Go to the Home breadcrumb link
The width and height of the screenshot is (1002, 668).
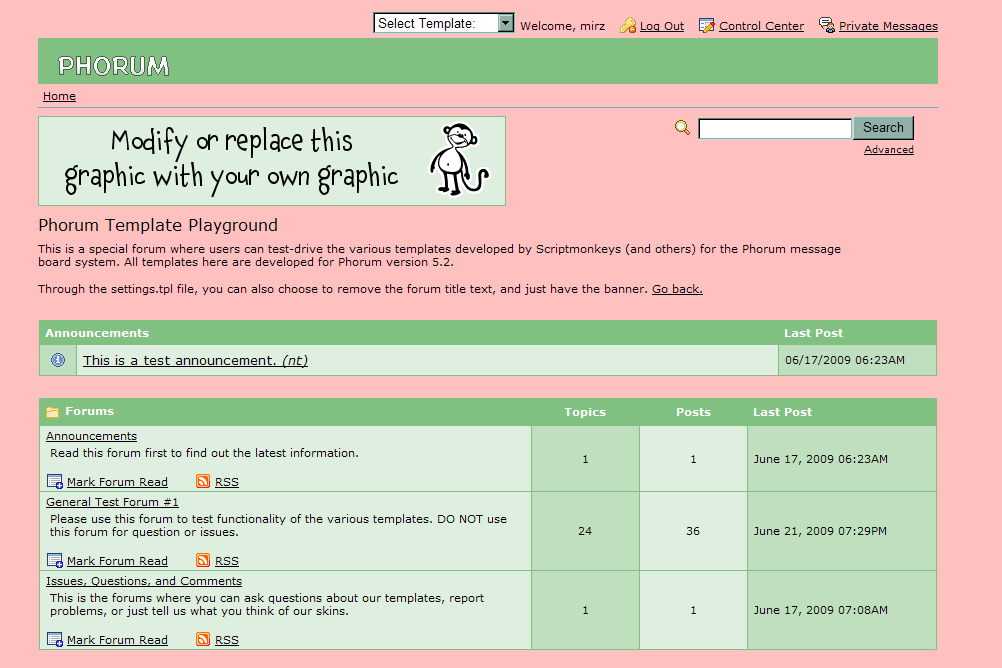59,96
